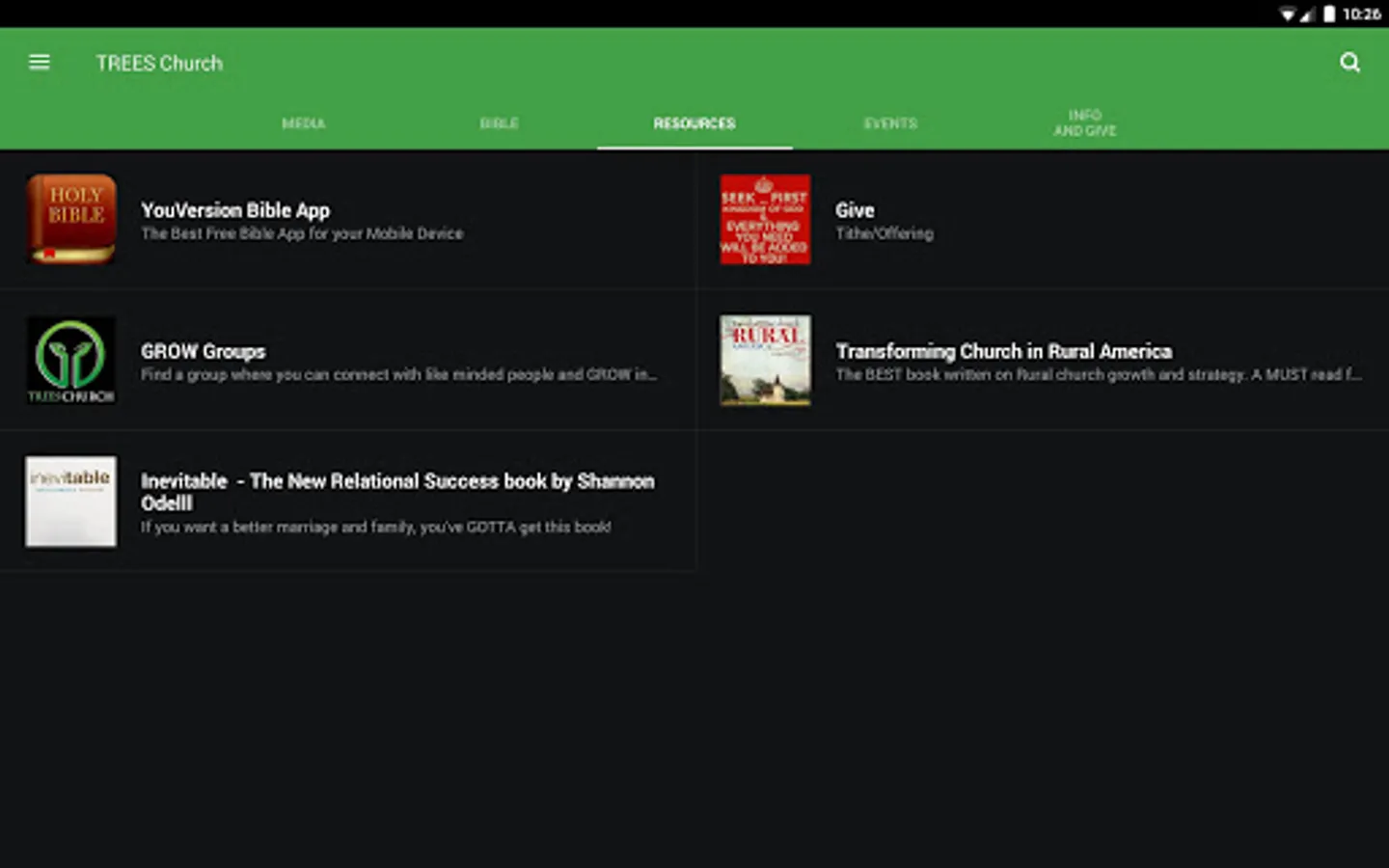Click the Holy Bible app thumbnail
Screen dimensions: 1389x868
pos(71,219)
